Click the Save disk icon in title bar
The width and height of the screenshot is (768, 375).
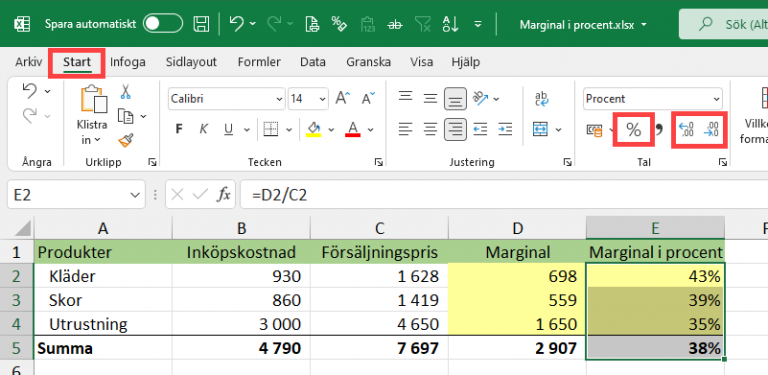coord(200,23)
